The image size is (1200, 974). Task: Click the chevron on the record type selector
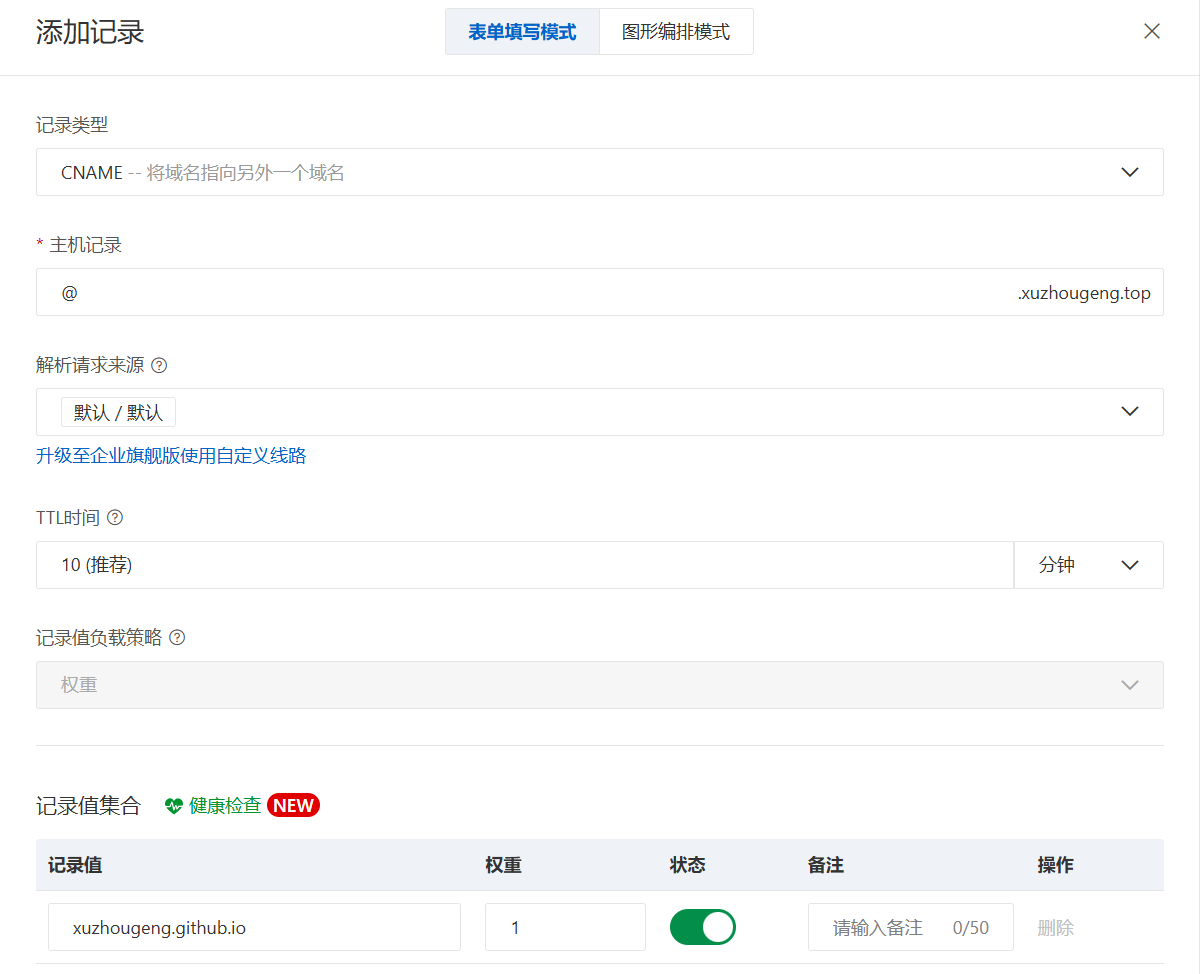click(1130, 172)
